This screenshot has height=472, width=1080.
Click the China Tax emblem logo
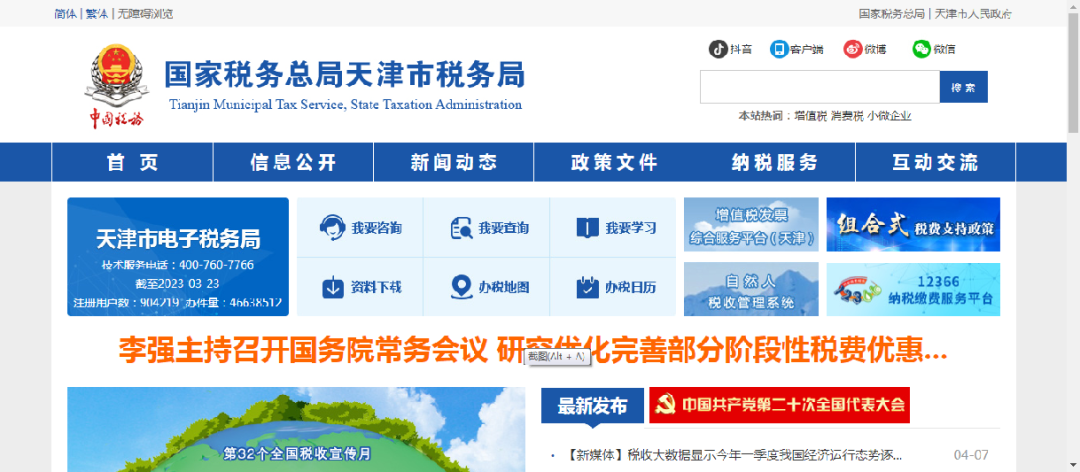[x=114, y=86]
